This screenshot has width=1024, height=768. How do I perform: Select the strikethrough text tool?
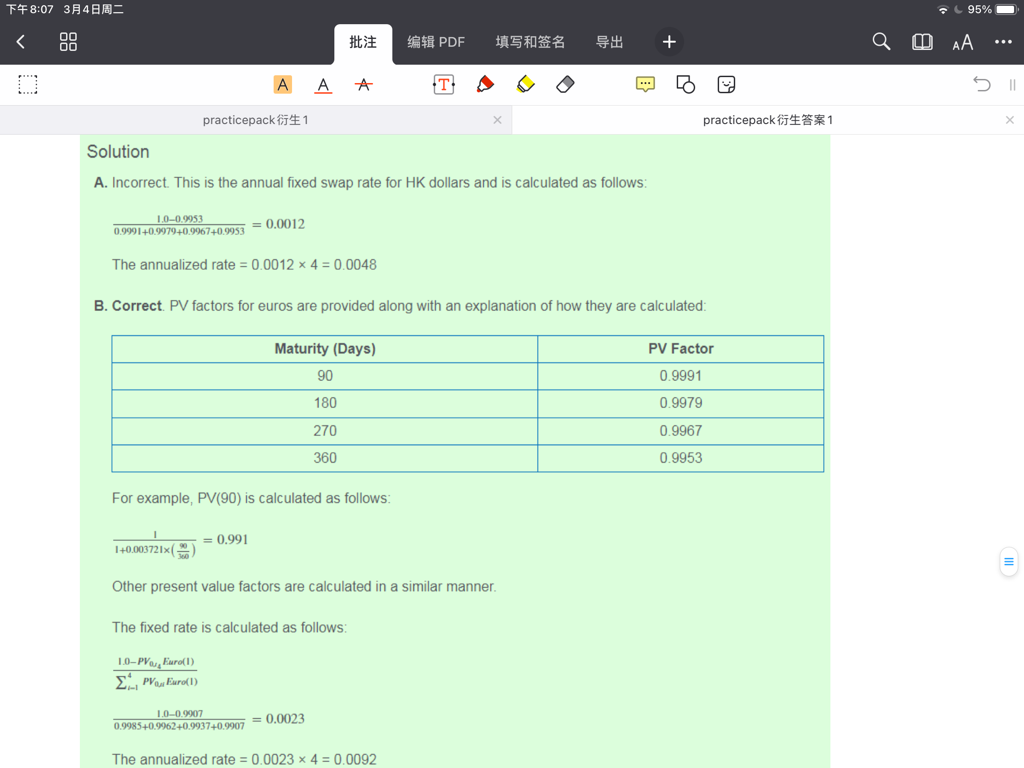[x=364, y=84]
